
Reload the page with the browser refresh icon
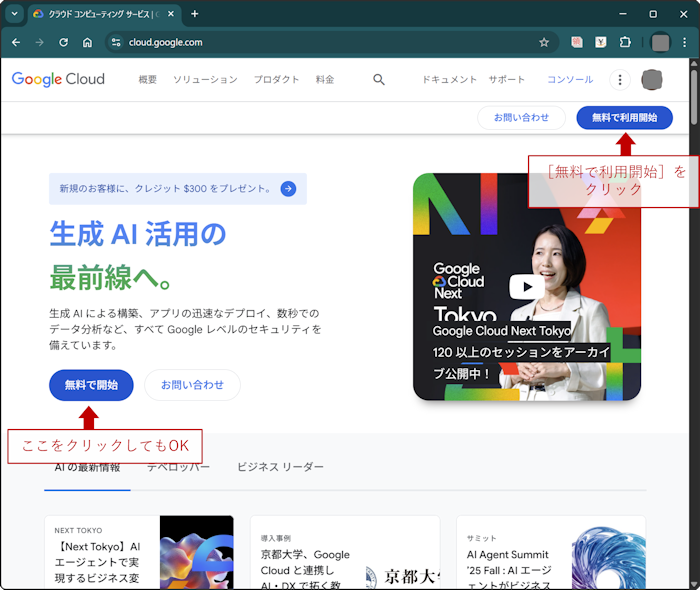tap(63, 43)
